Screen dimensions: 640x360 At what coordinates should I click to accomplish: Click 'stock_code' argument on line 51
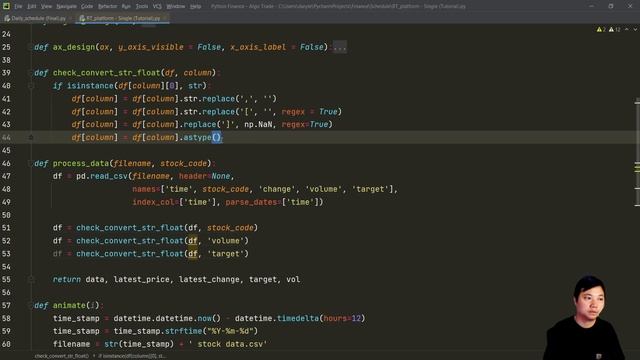coord(230,228)
